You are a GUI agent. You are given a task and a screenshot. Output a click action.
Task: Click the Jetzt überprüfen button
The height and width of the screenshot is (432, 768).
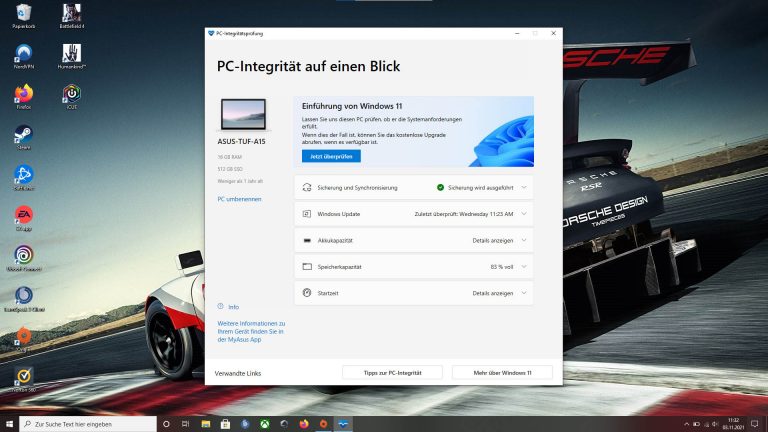[x=331, y=156]
